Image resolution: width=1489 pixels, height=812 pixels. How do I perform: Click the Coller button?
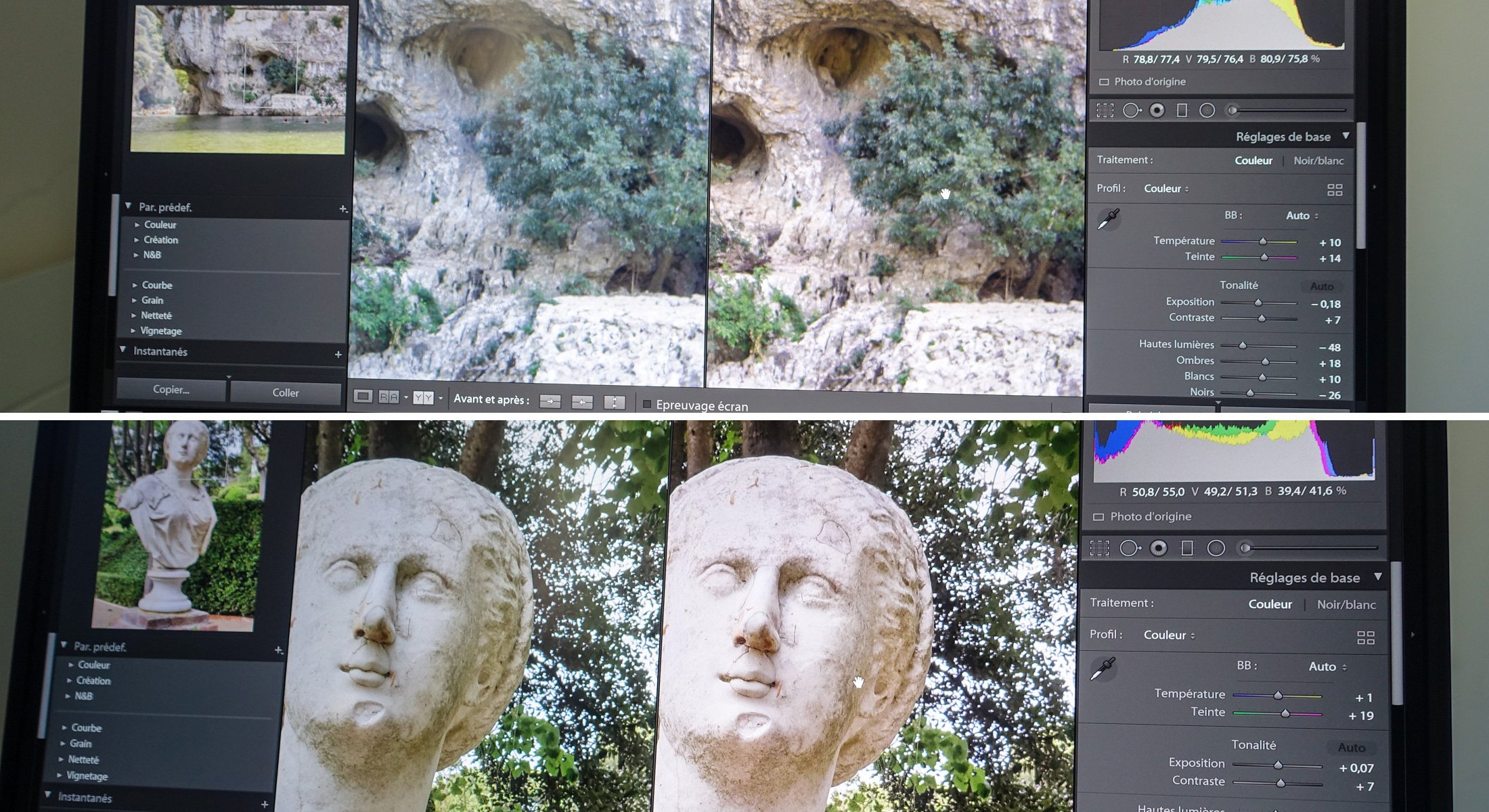click(285, 392)
